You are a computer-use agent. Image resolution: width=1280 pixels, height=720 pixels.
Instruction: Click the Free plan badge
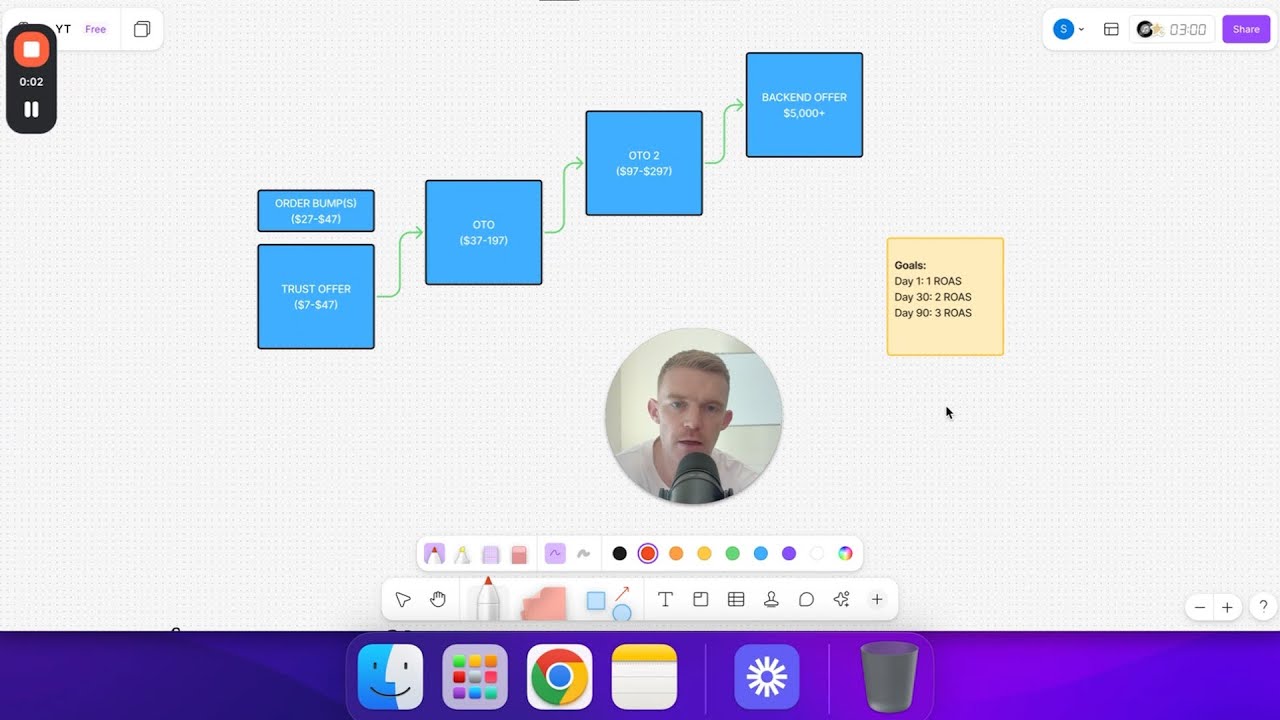click(x=95, y=29)
